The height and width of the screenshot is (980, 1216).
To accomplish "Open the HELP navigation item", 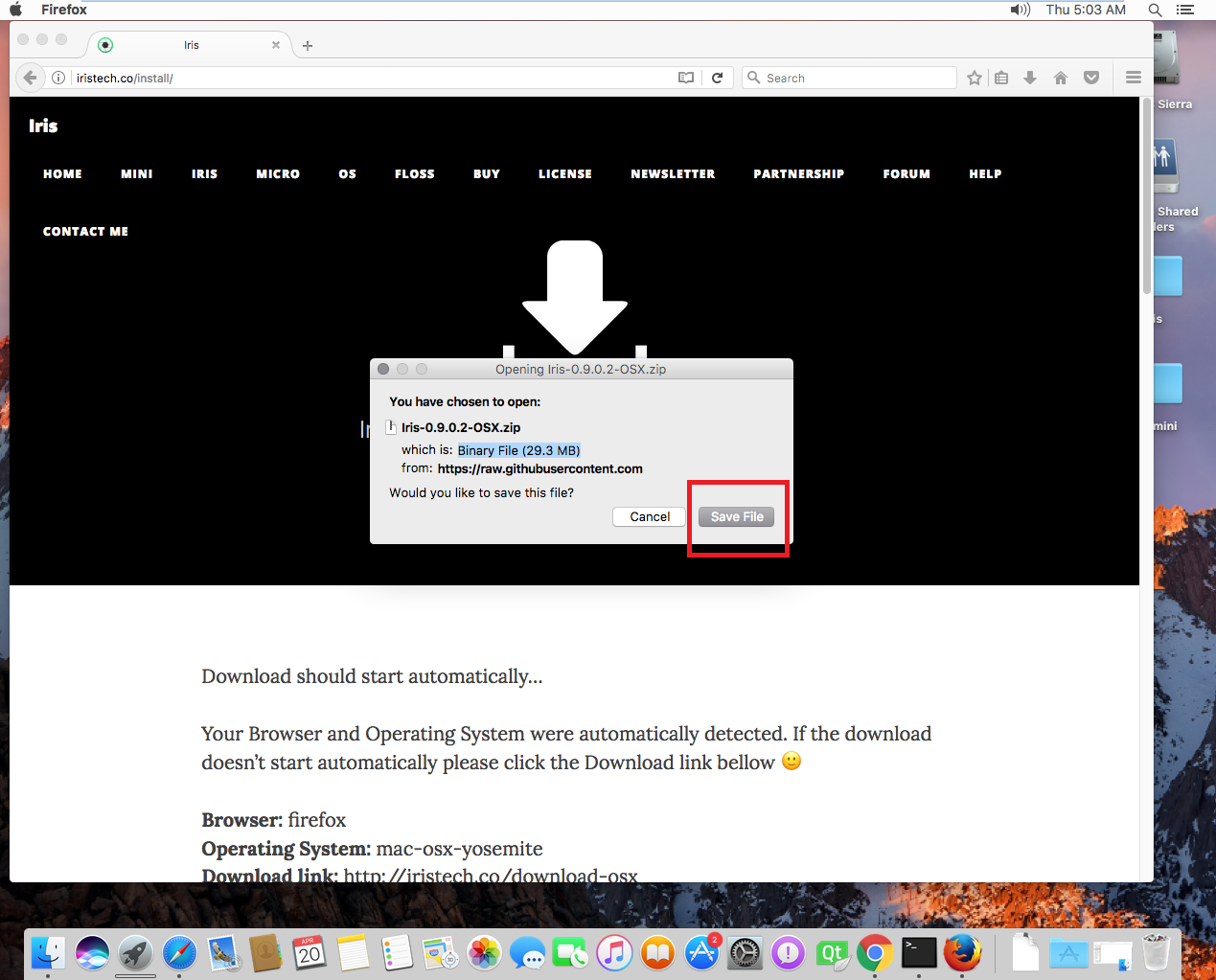I will pos(985,174).
